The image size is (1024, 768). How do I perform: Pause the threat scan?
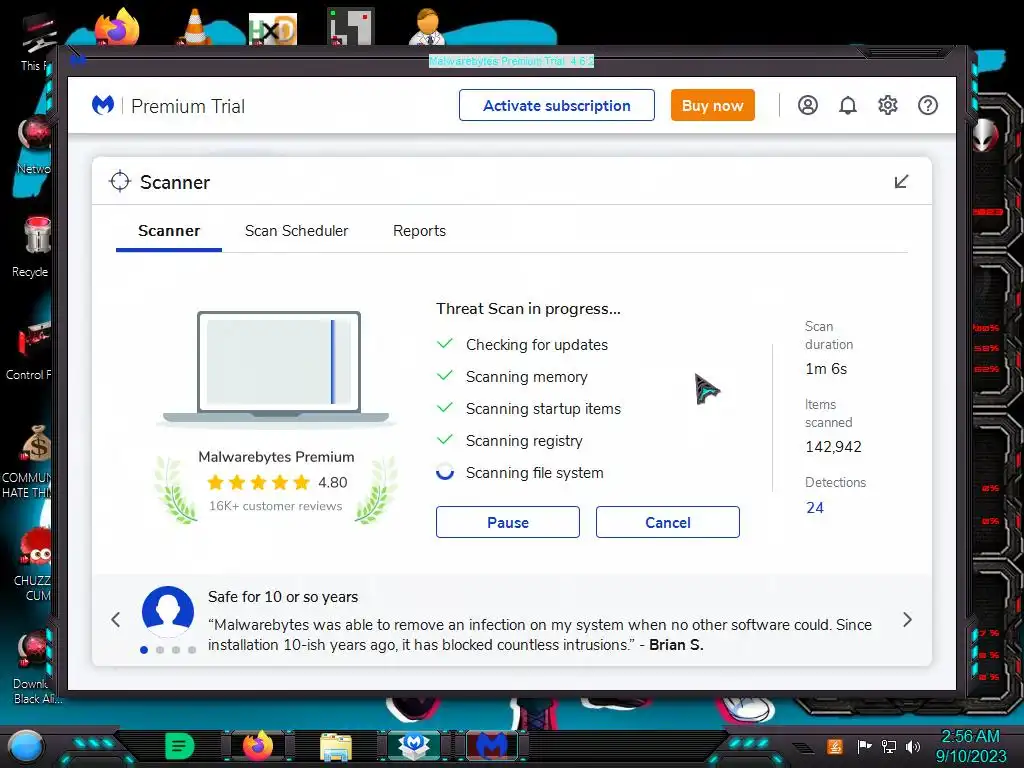pos(507,522)
